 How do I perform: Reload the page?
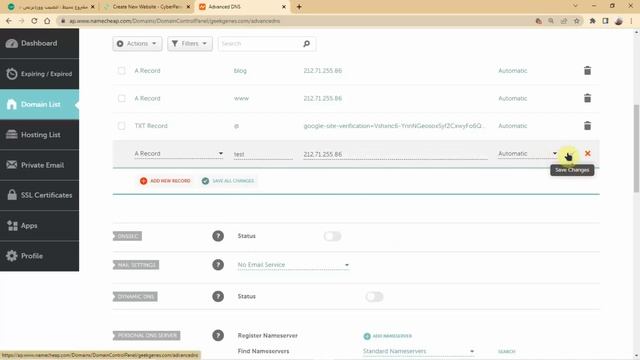[x=34, y=21]
